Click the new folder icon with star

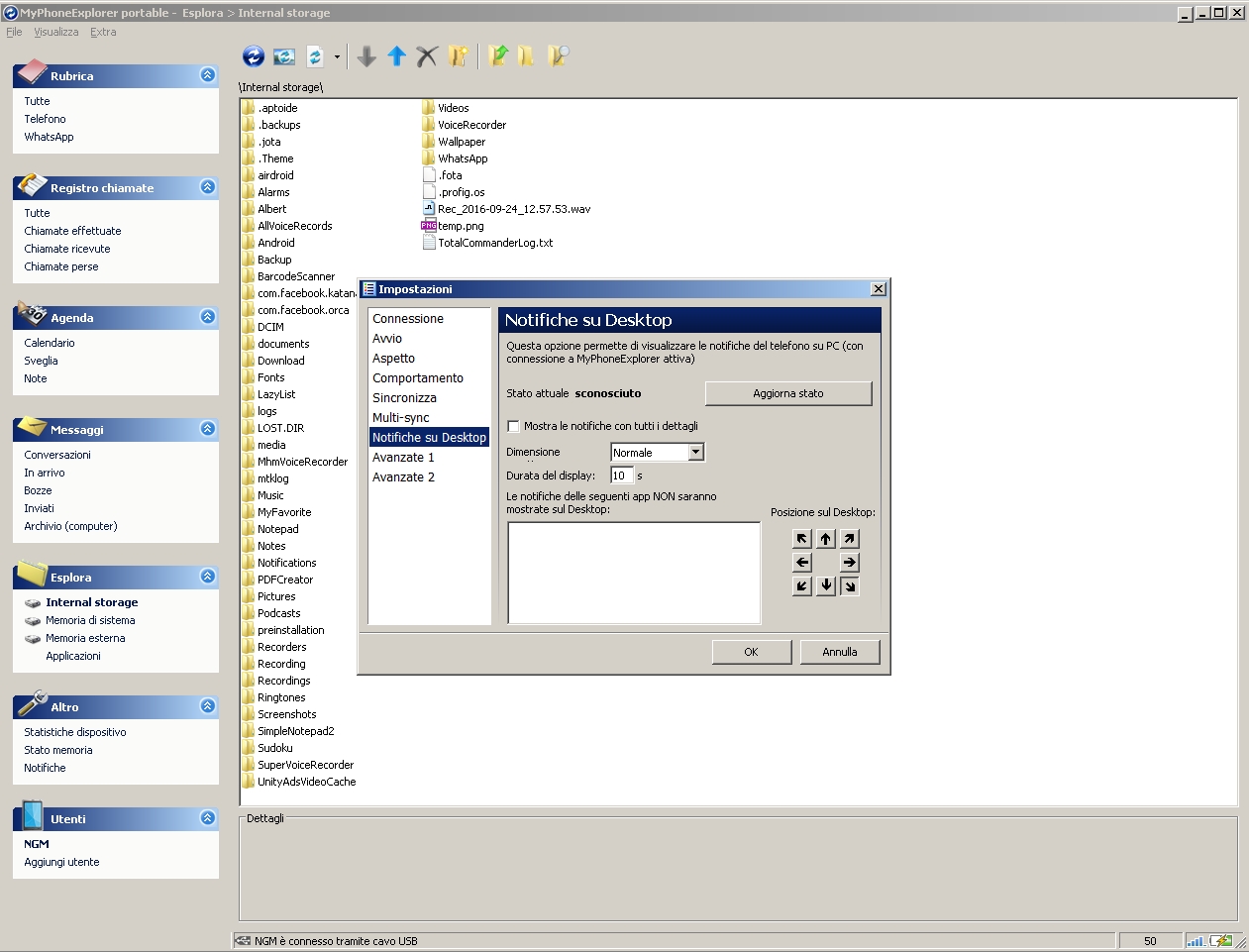click(458, 56)
